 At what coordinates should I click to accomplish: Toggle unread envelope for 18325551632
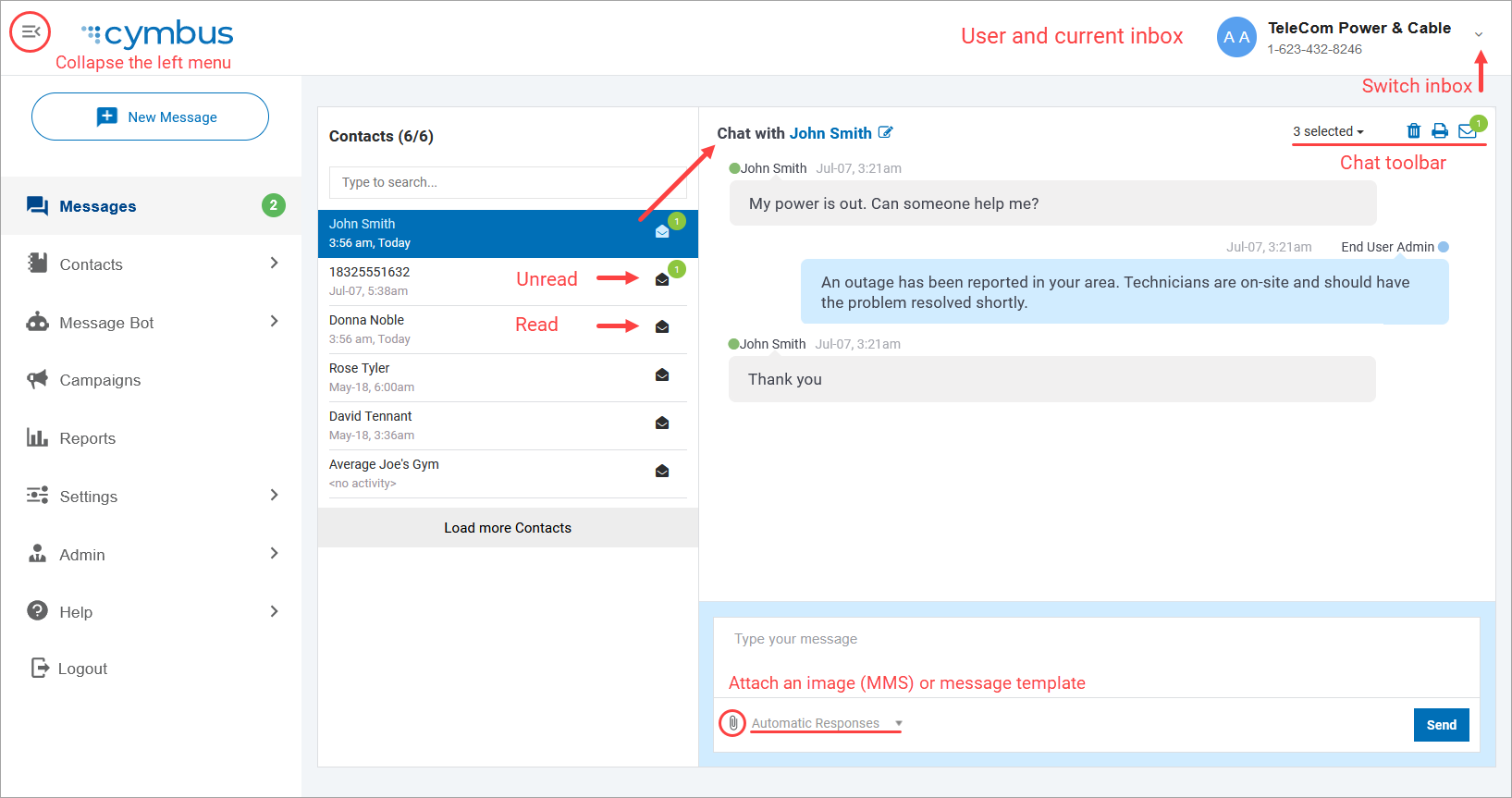click(x=662, y=279)
